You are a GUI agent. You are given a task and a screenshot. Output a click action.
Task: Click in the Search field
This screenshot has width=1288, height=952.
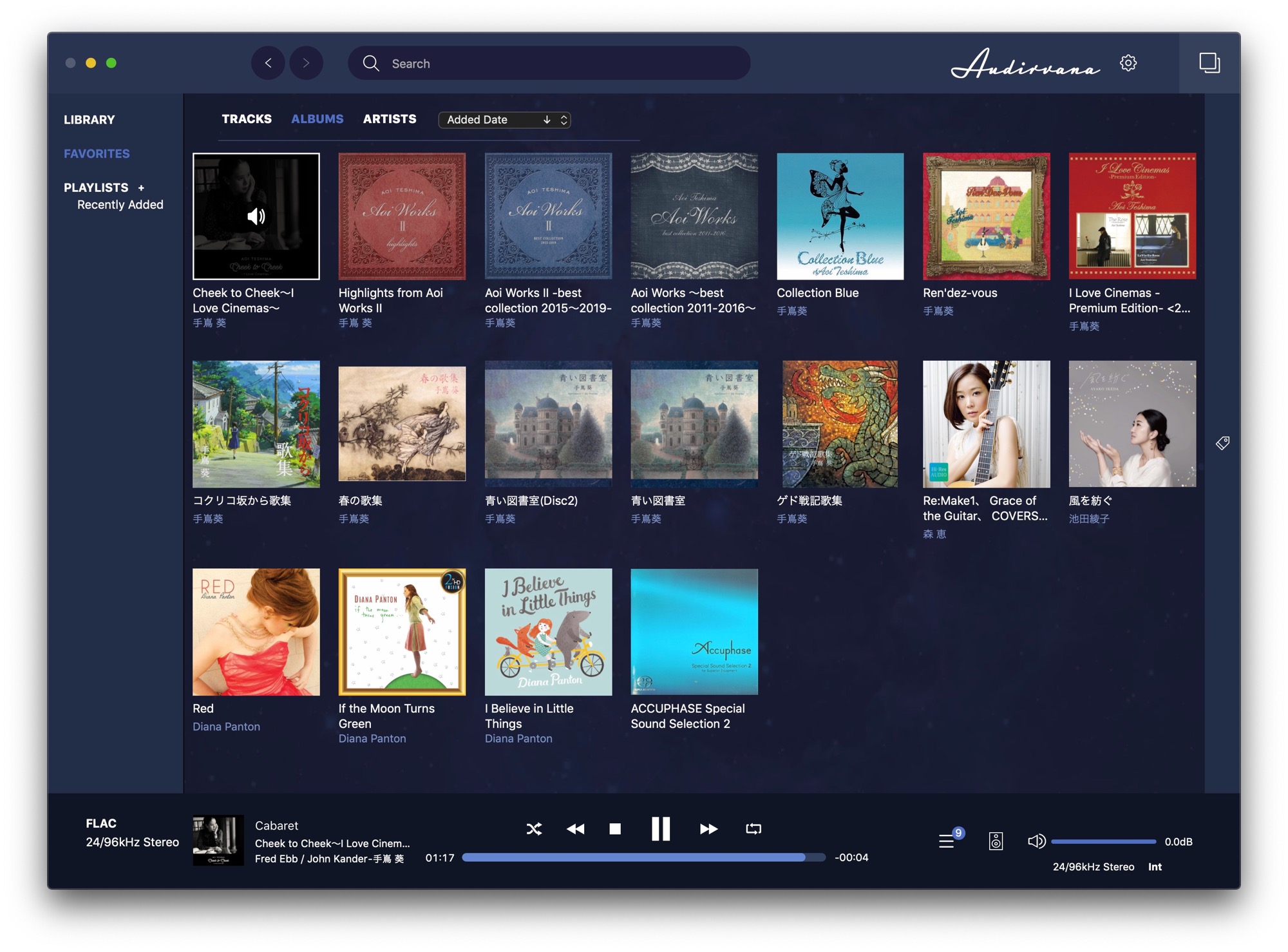click(x=549, y=63)
